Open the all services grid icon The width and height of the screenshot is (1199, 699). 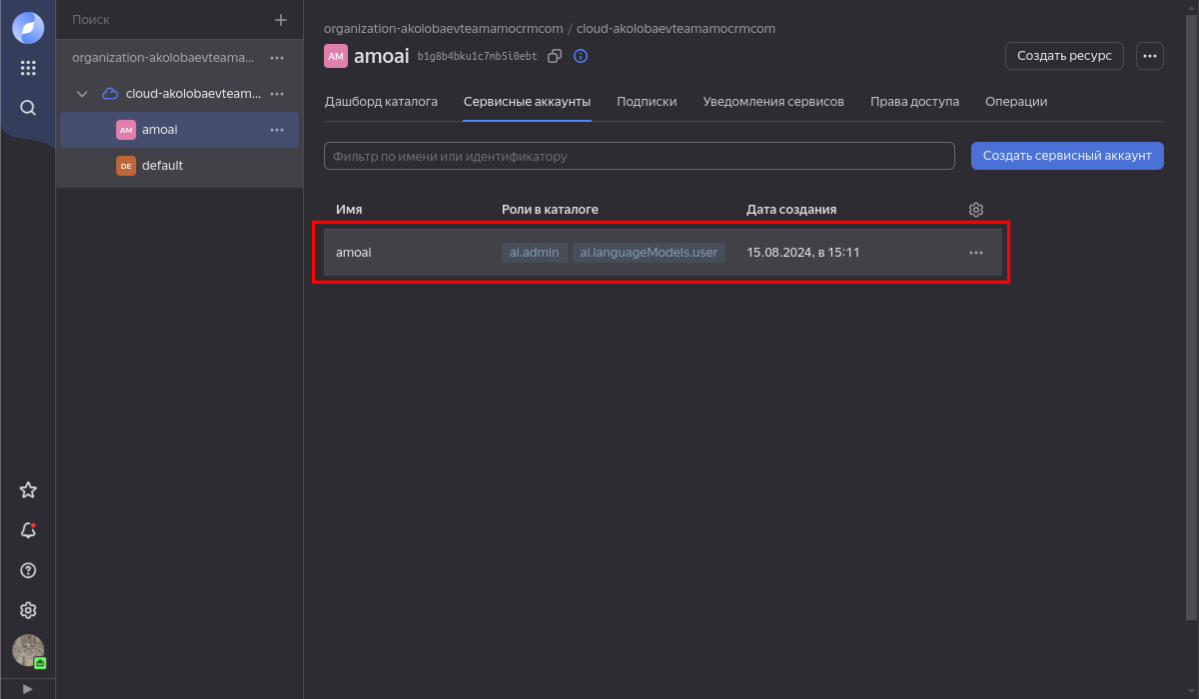tap(28, 68)
